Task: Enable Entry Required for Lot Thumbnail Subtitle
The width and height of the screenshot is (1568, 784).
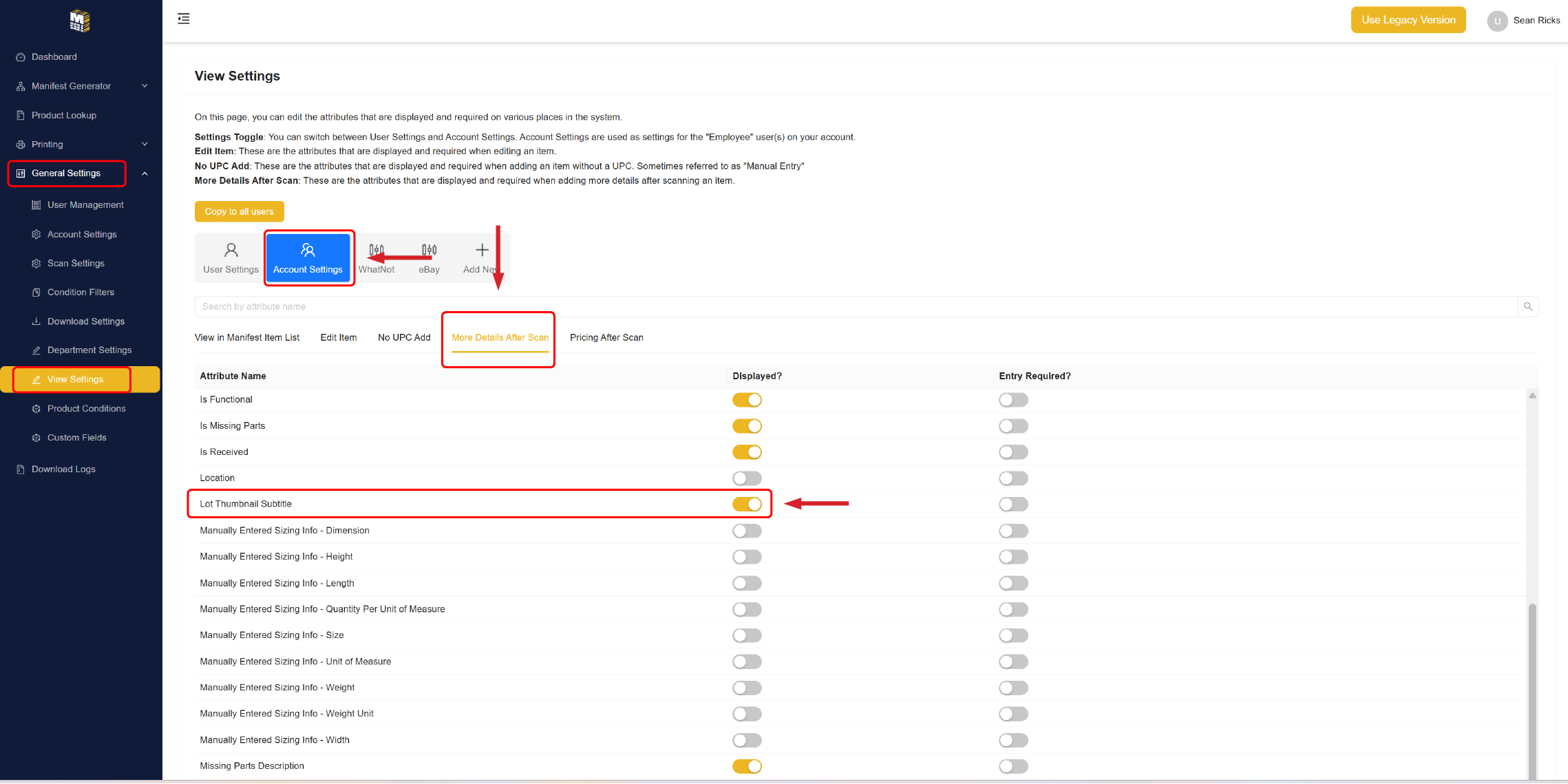Action: [x=1013, y=505]
